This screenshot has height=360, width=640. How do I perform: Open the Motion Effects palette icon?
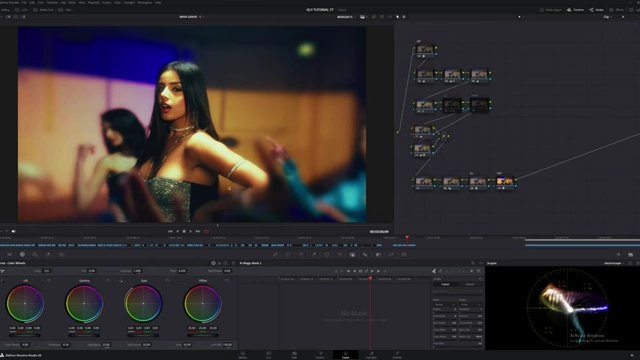point(61,254)
